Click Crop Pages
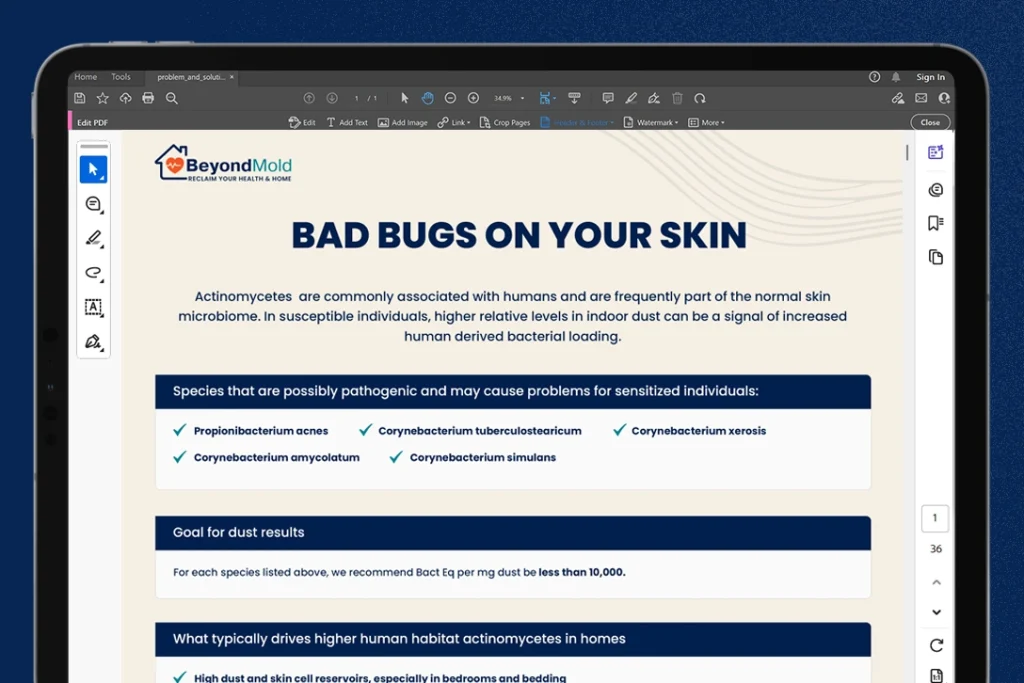Viewport: 1024px width, 683px height. pos(505,122)
